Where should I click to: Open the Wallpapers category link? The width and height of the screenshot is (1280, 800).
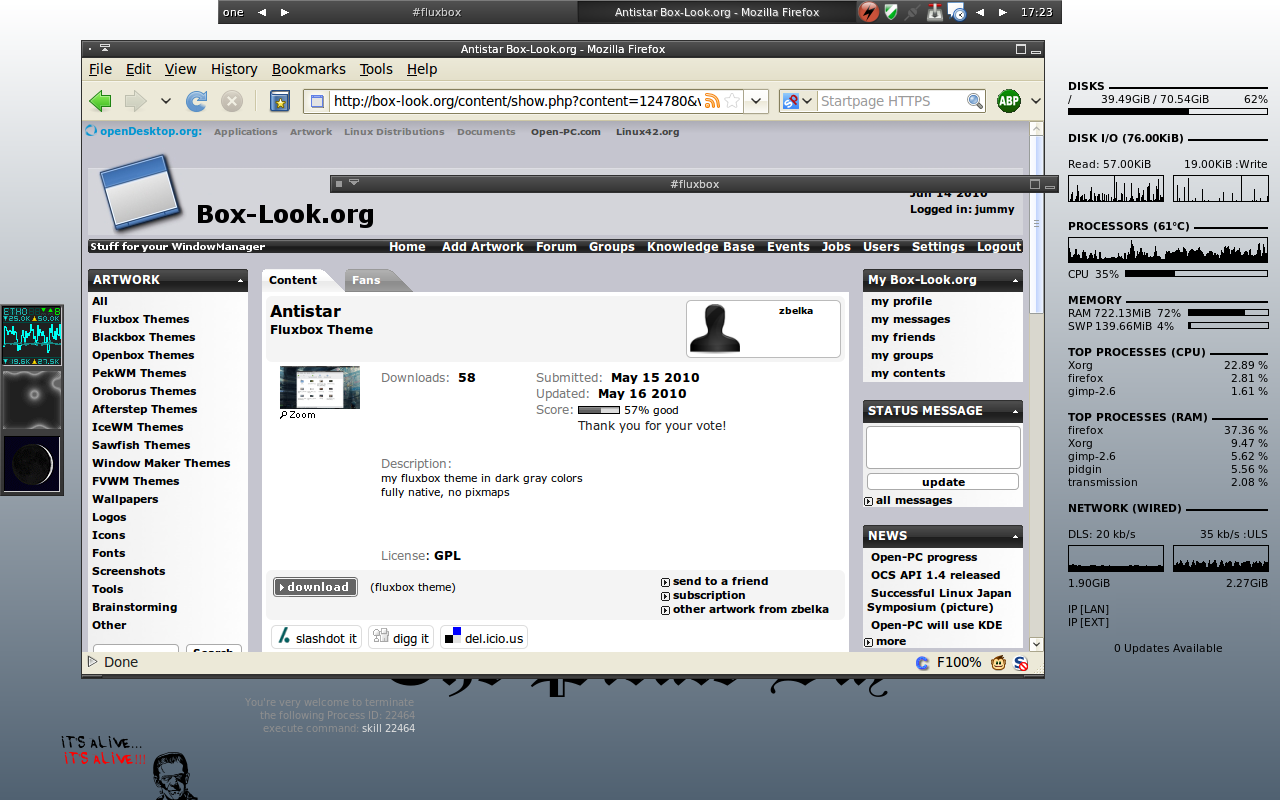125,499
